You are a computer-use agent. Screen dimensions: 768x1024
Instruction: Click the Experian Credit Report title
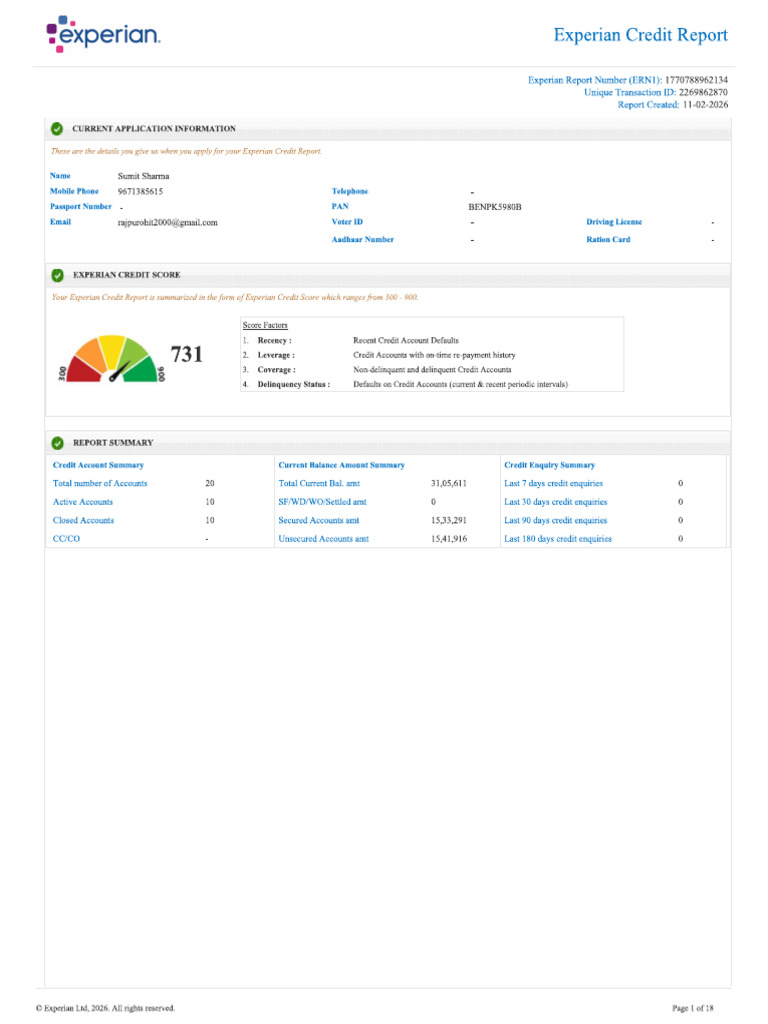tap(640, 35)
